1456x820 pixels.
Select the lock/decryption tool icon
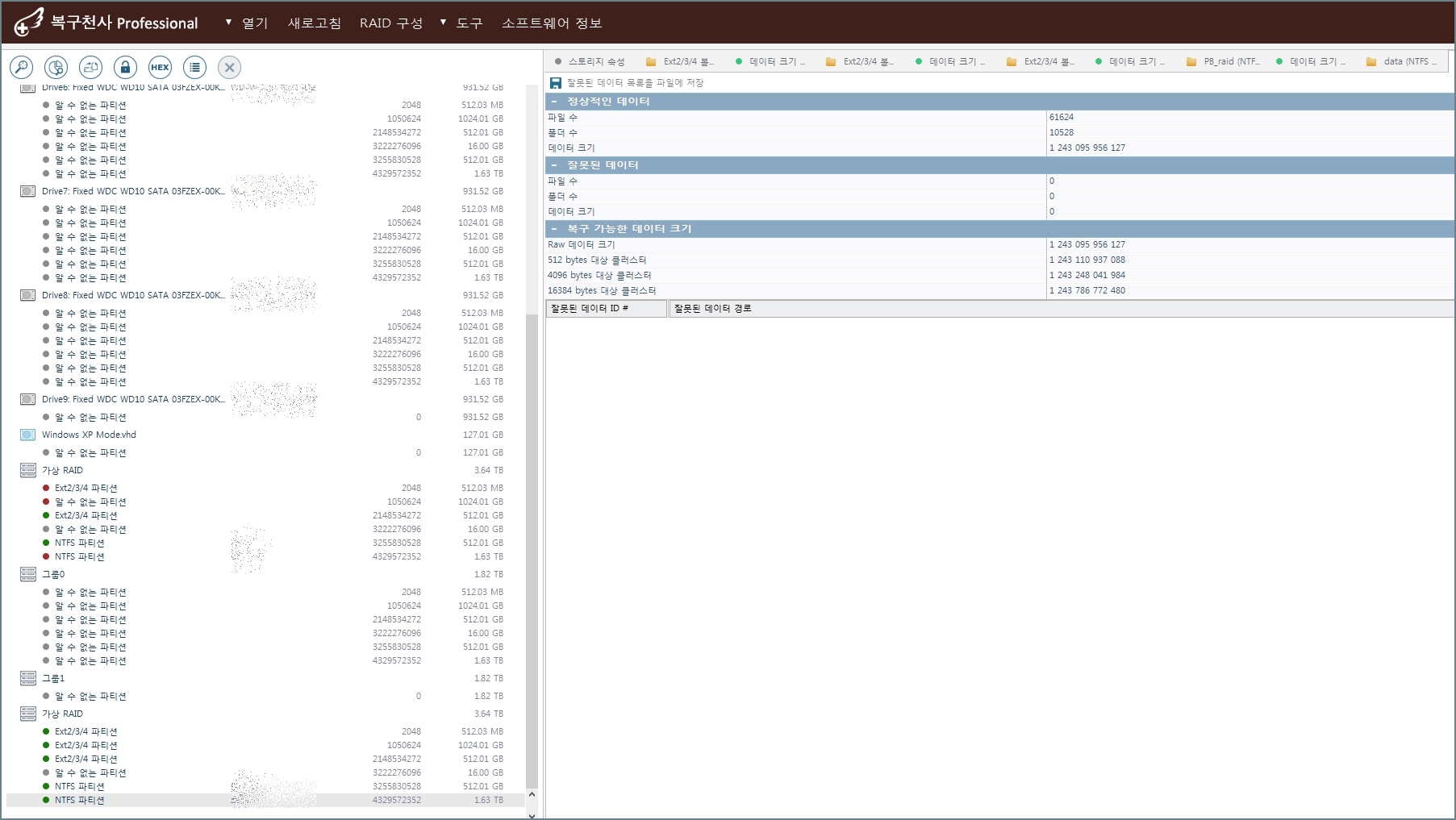pos(125,68)
